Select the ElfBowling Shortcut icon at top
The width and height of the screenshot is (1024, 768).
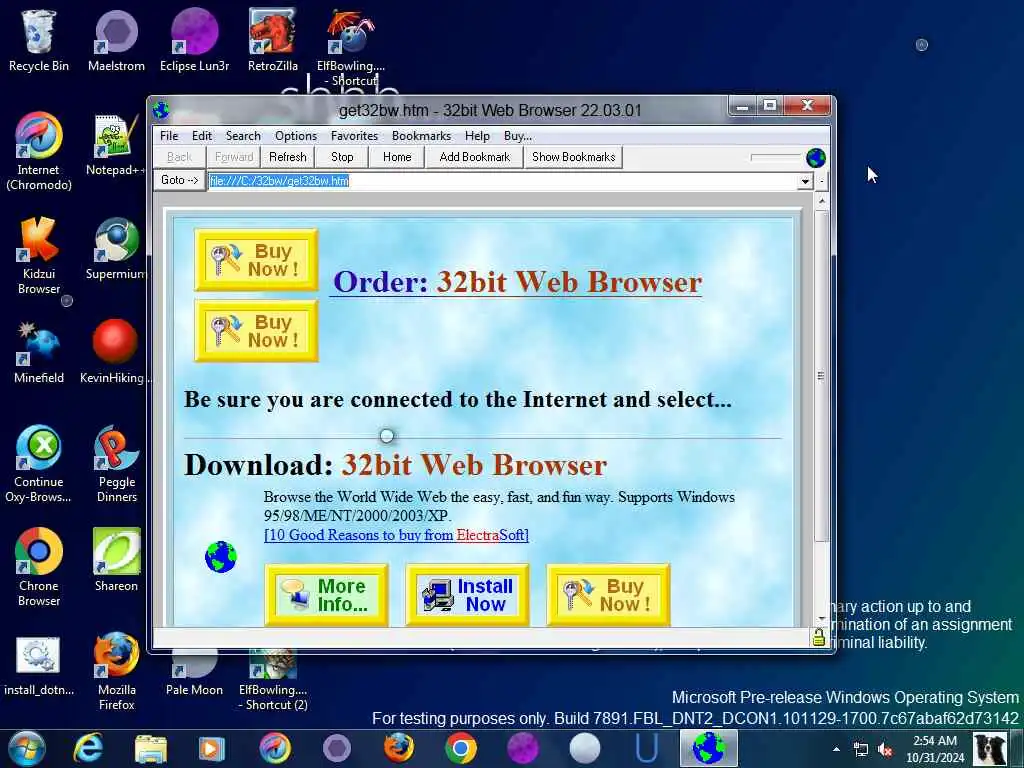351,46
